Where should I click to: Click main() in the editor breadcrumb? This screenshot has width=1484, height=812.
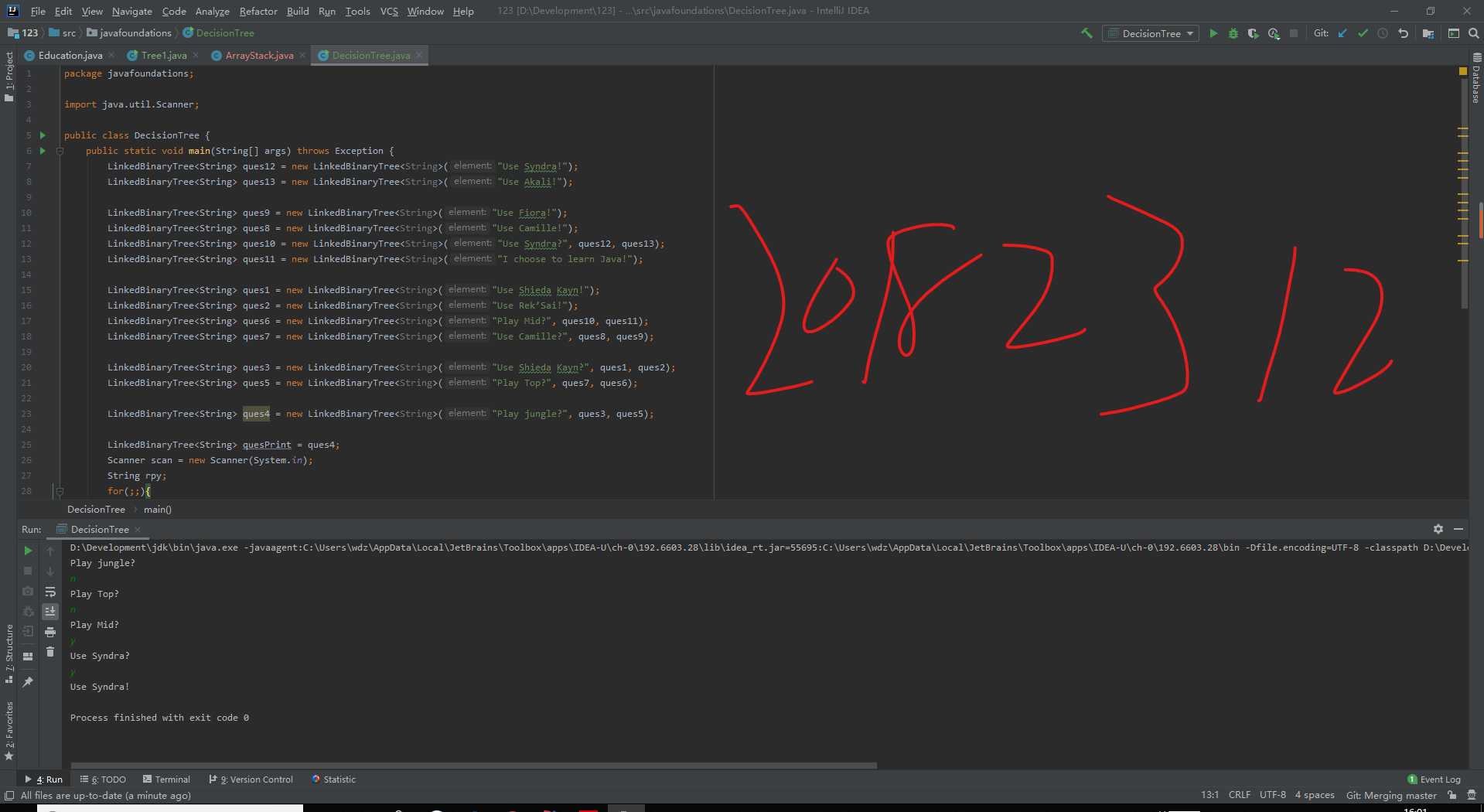tap(157, 510)
